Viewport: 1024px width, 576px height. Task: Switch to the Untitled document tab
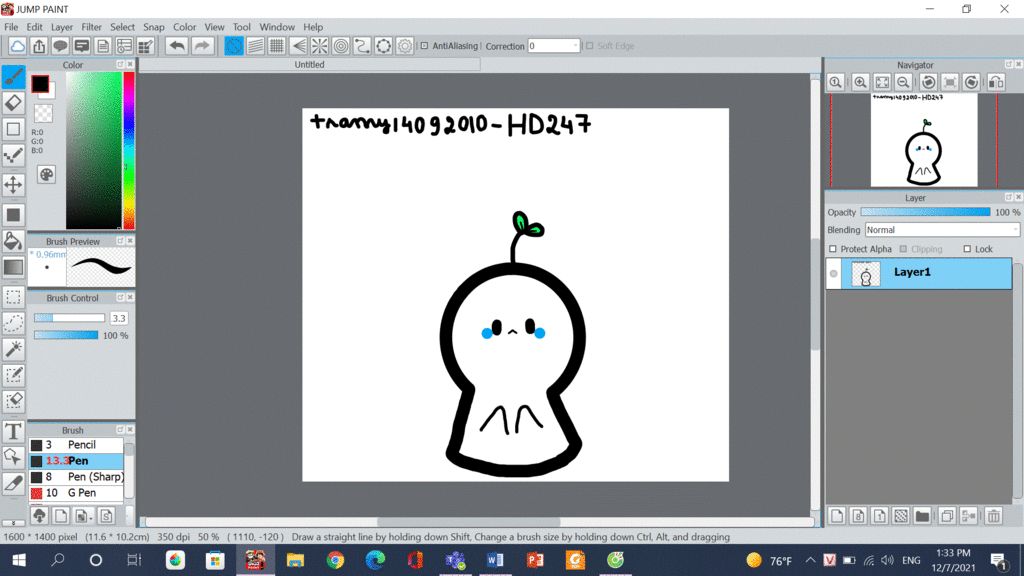(x=310, y=65)
